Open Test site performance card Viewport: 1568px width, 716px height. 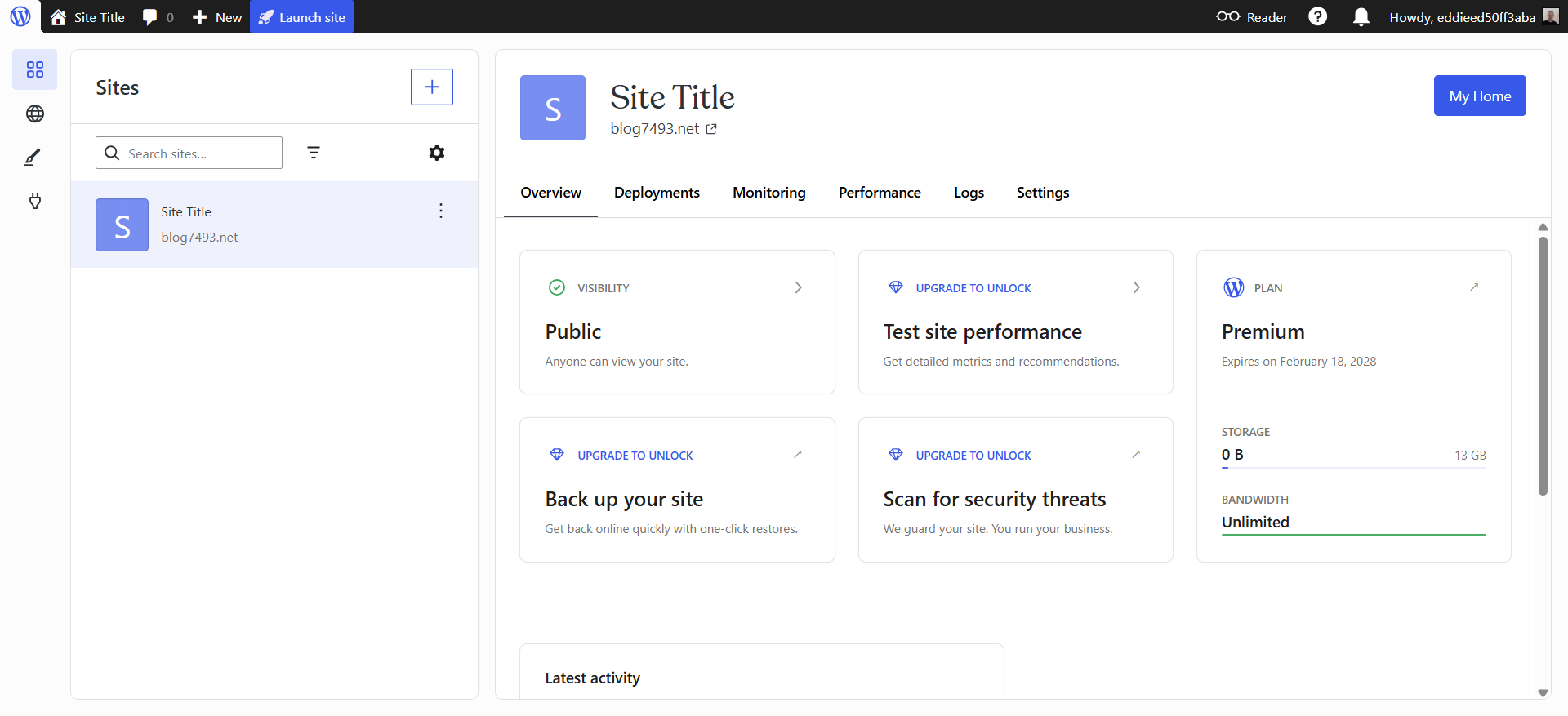click(x=1015, y=322)
